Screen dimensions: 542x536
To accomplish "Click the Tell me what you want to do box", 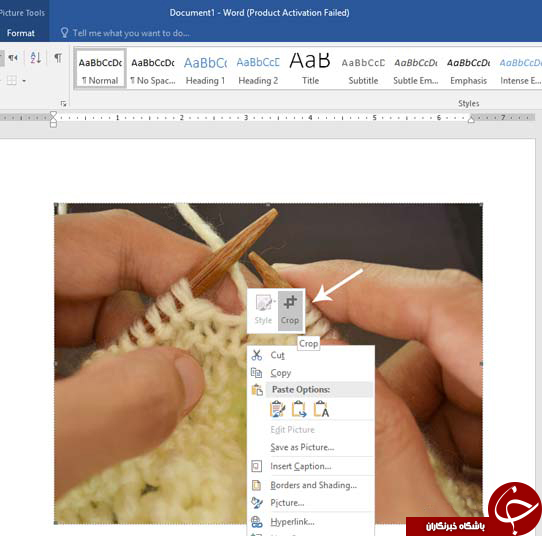I will pos(131,33).
